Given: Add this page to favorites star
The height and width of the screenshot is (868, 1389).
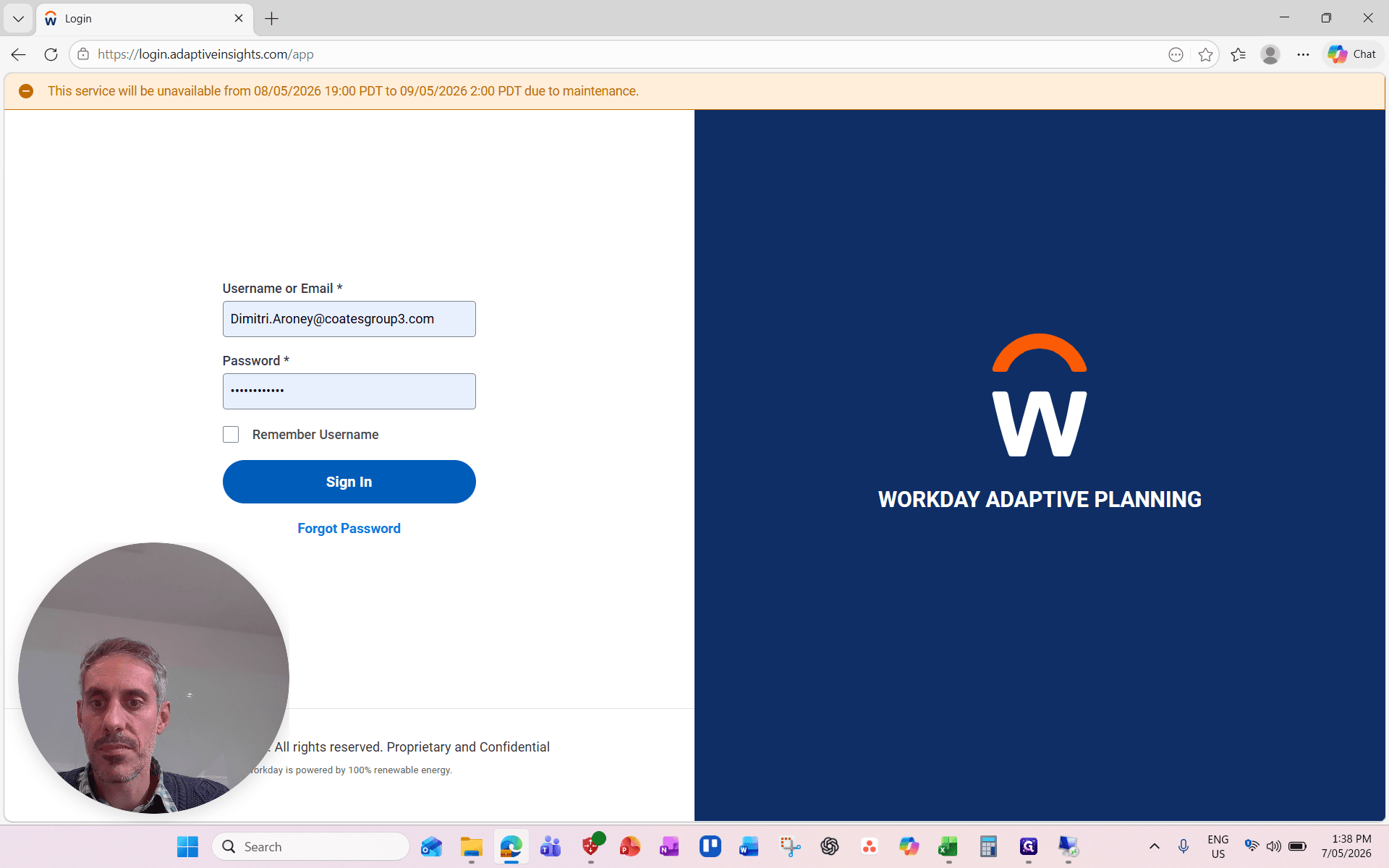Looking at the screenshot, I should pyautogui.click(x=1205, y=54).
